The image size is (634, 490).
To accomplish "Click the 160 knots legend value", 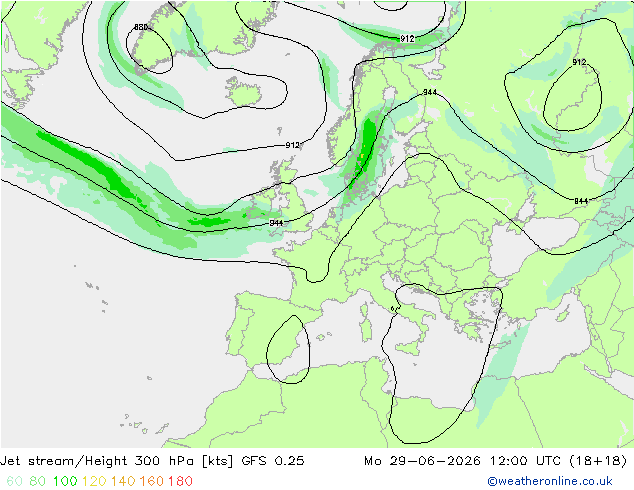I will pyautogui.click(x=152, y=481).
